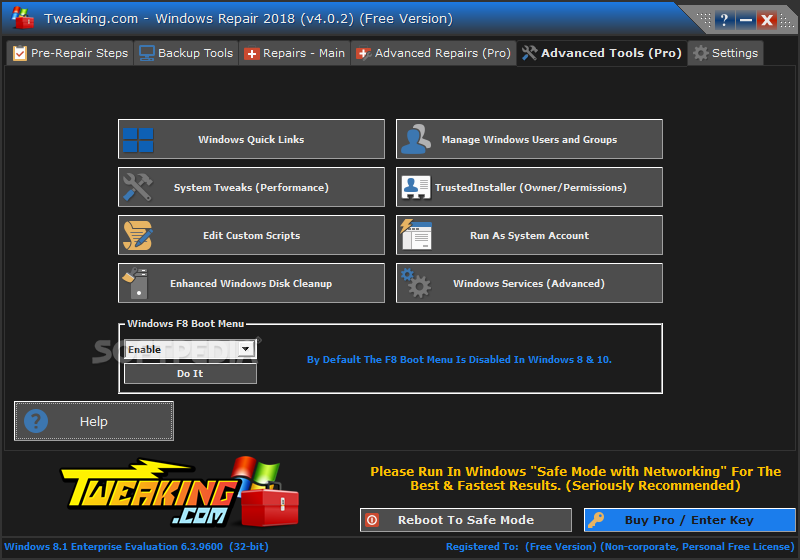800x560 pixels.
Task: Click the gear icon on Settings tab
Action: pyautogui.click(x=701, y=53)
